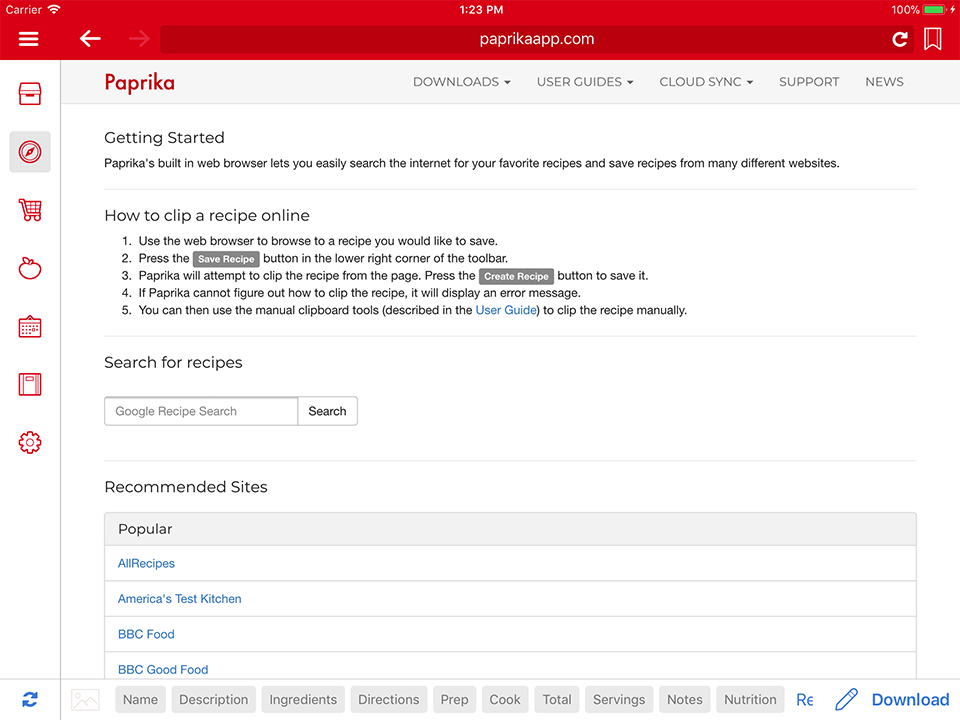
Task: Open the navigation hamburger menu
Action: pyautogui.click(x=29, y=39)
